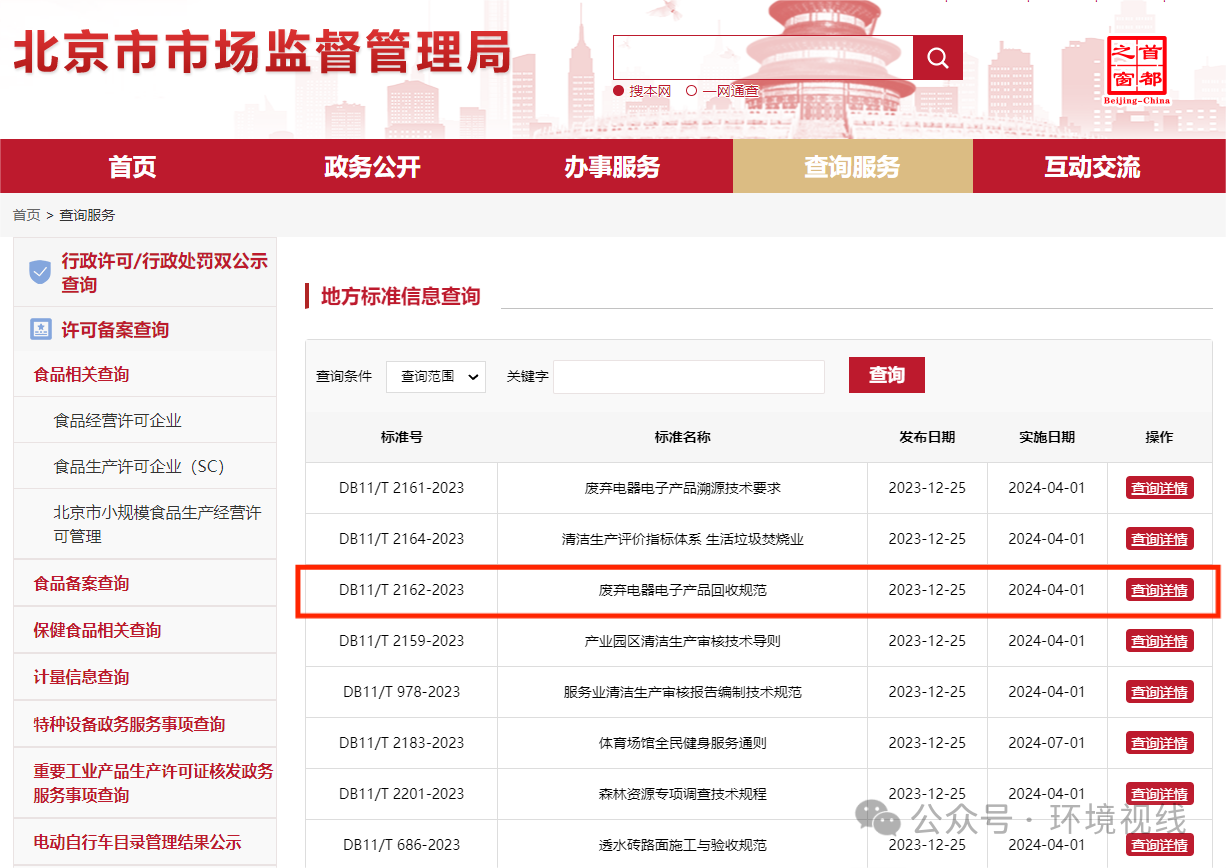Click the Beijing-China capital window logo
Image resolution: width=1226 pixels, height=868 pixels.
coord(1137,70)
